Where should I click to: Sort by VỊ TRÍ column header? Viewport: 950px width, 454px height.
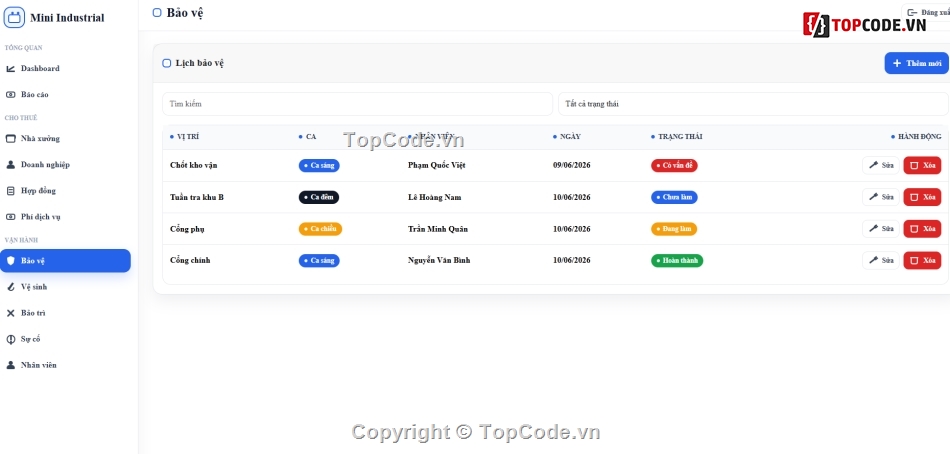184,137
